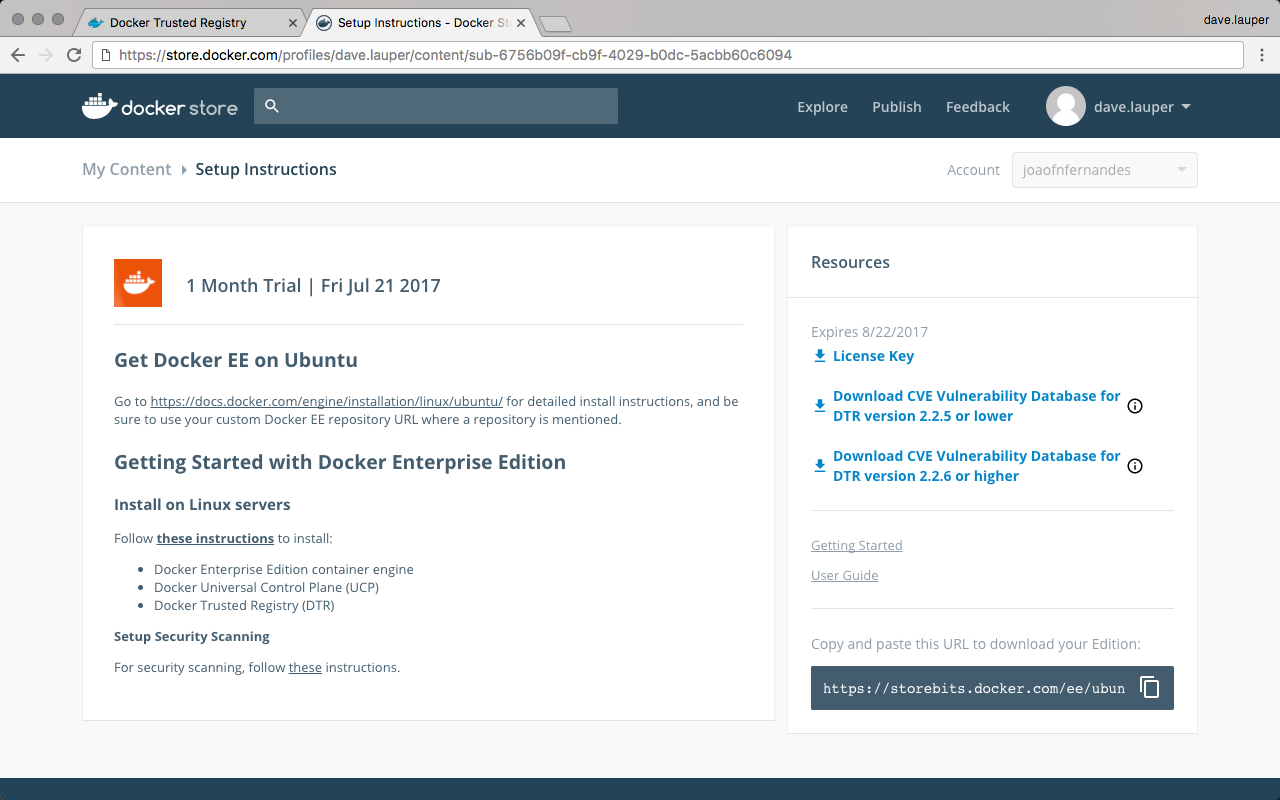This screenshot has width=1280, height=800.
Task: Open the dave.lauper user dropdown menu
Action: 1185,107
